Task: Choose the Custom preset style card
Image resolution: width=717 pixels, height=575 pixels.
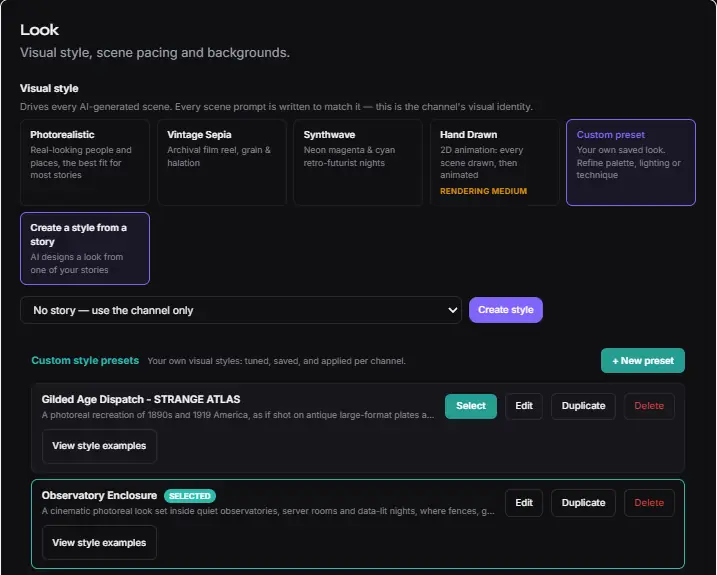Action: click(631, 162)
